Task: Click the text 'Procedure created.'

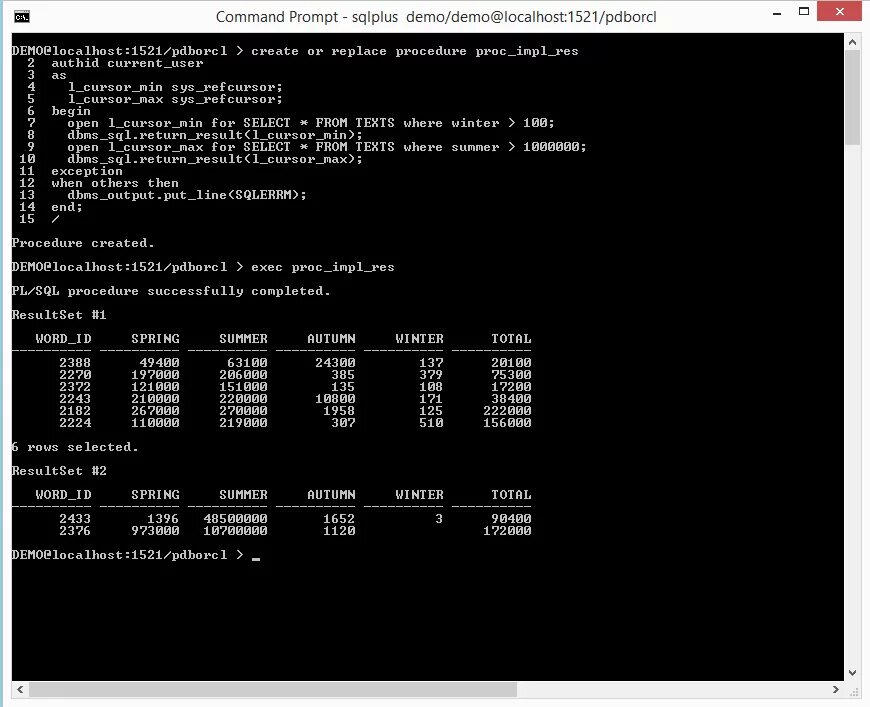Action: pos(83,243)
